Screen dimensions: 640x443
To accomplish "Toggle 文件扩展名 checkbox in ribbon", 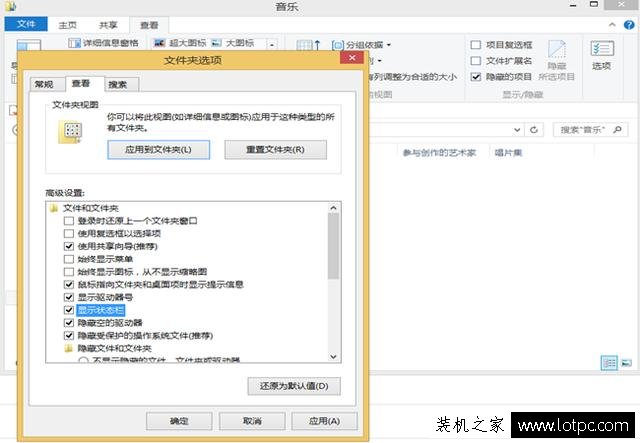I will 476,61.
